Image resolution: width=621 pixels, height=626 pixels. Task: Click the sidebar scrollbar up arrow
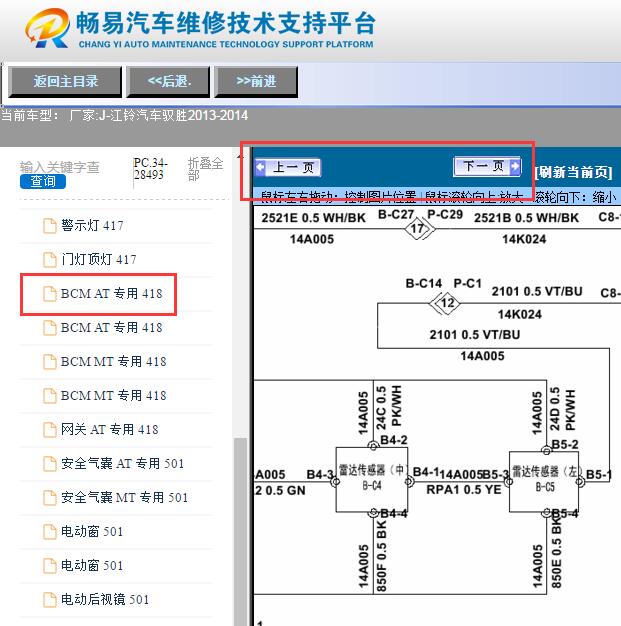[240, 156]
